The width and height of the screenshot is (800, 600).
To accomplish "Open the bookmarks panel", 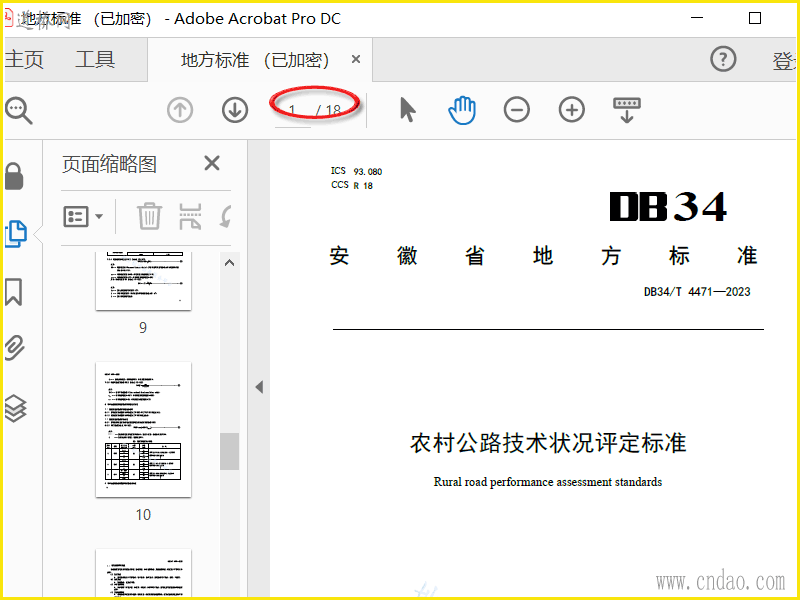I will point(14,292).
